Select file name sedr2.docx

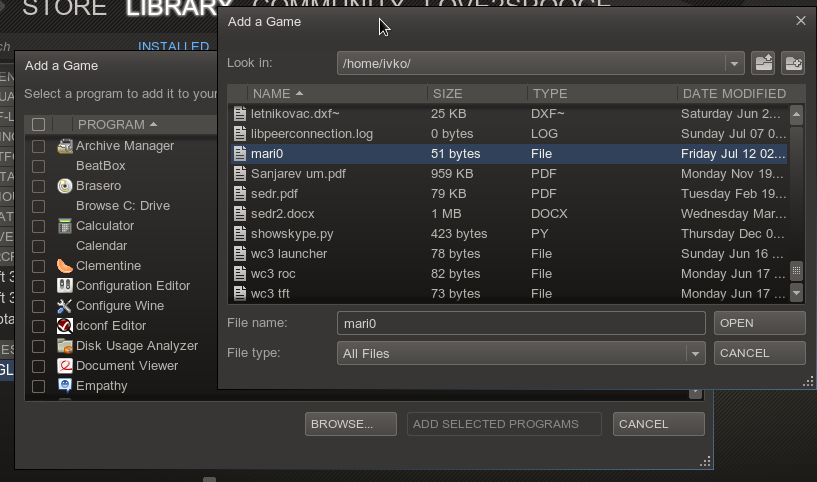coord(282,214)
